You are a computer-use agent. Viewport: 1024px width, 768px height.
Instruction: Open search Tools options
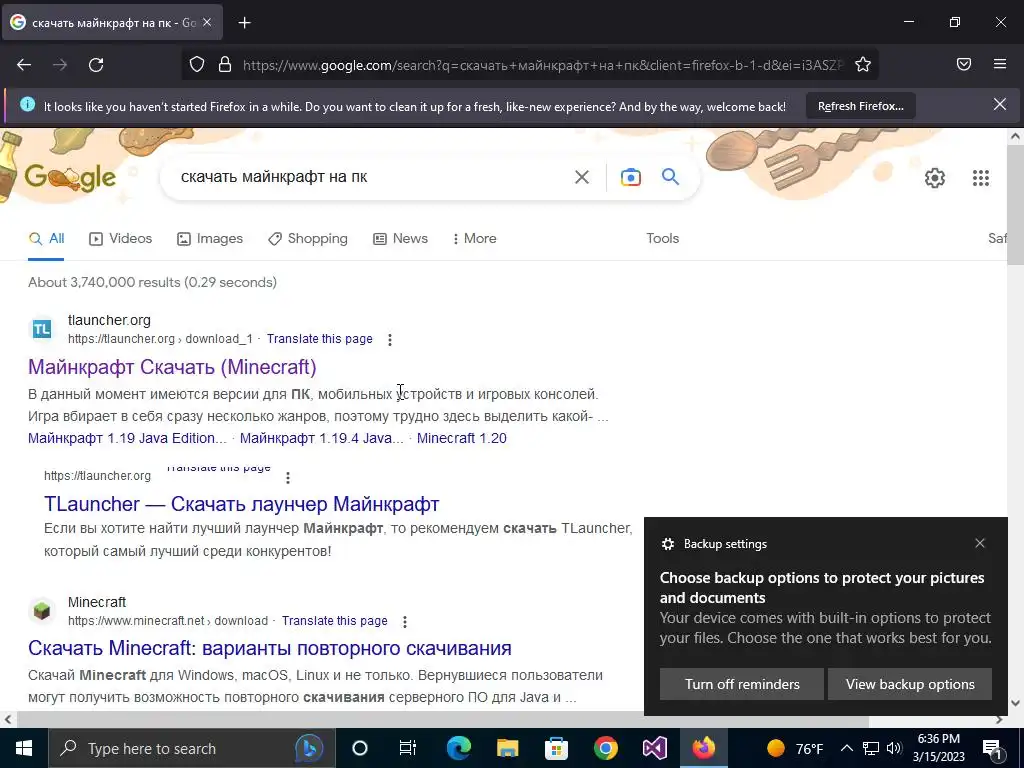662,238
